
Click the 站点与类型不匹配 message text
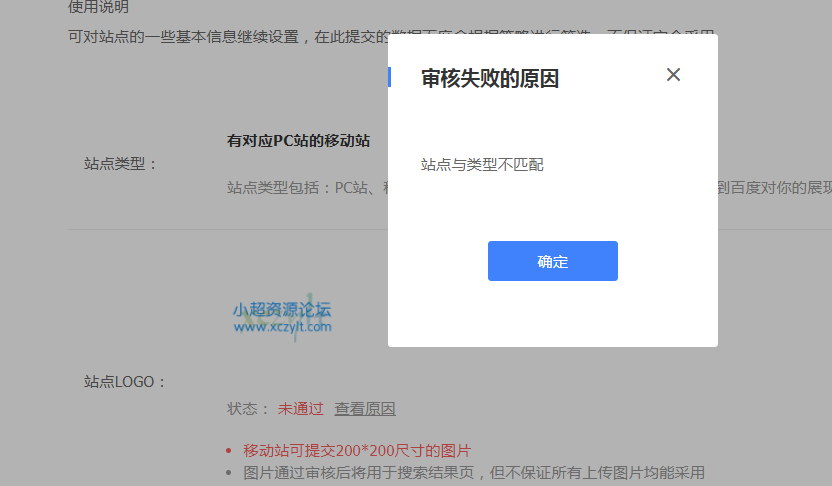[x=482, y=164]
